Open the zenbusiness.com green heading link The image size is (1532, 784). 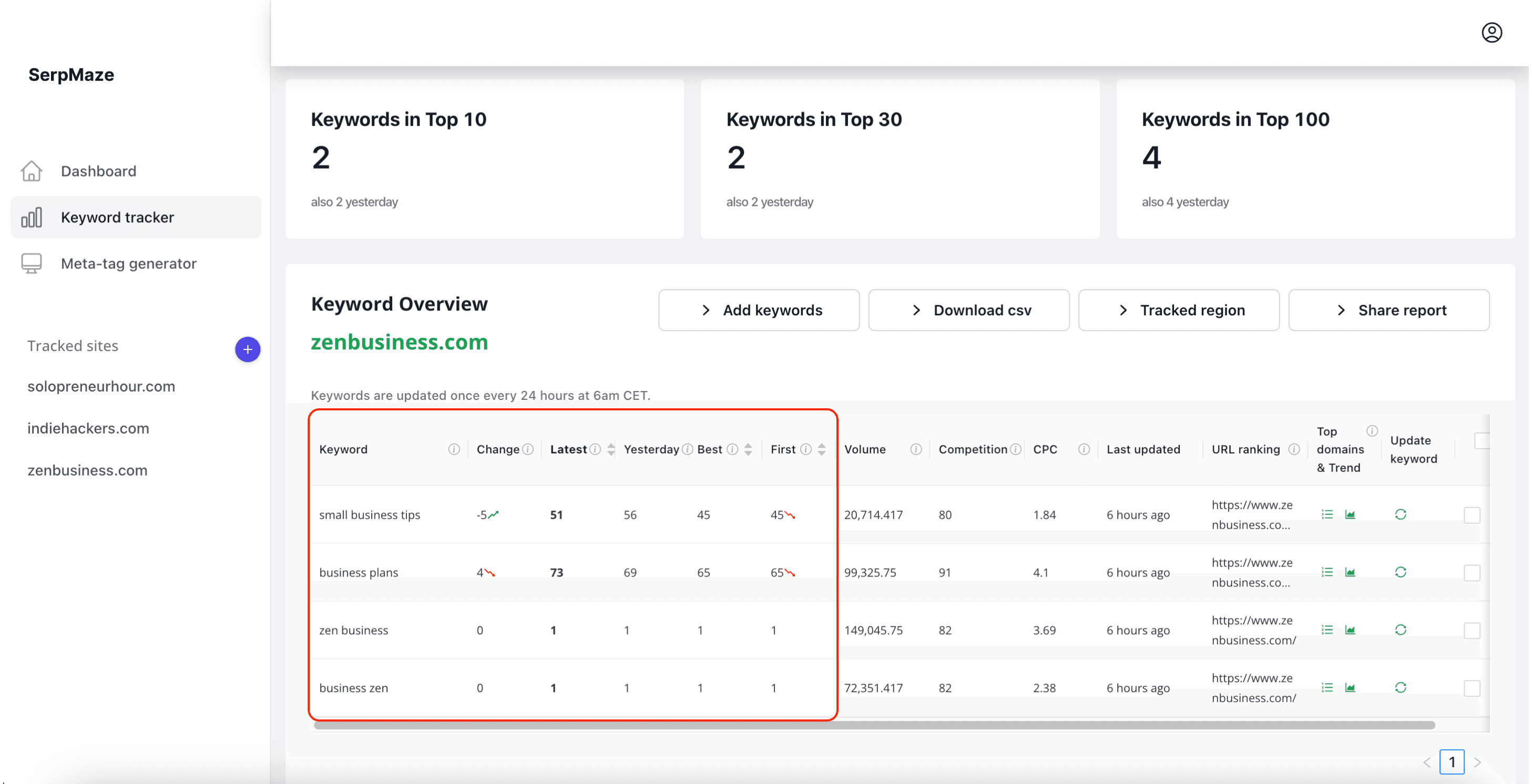(399, 342)
